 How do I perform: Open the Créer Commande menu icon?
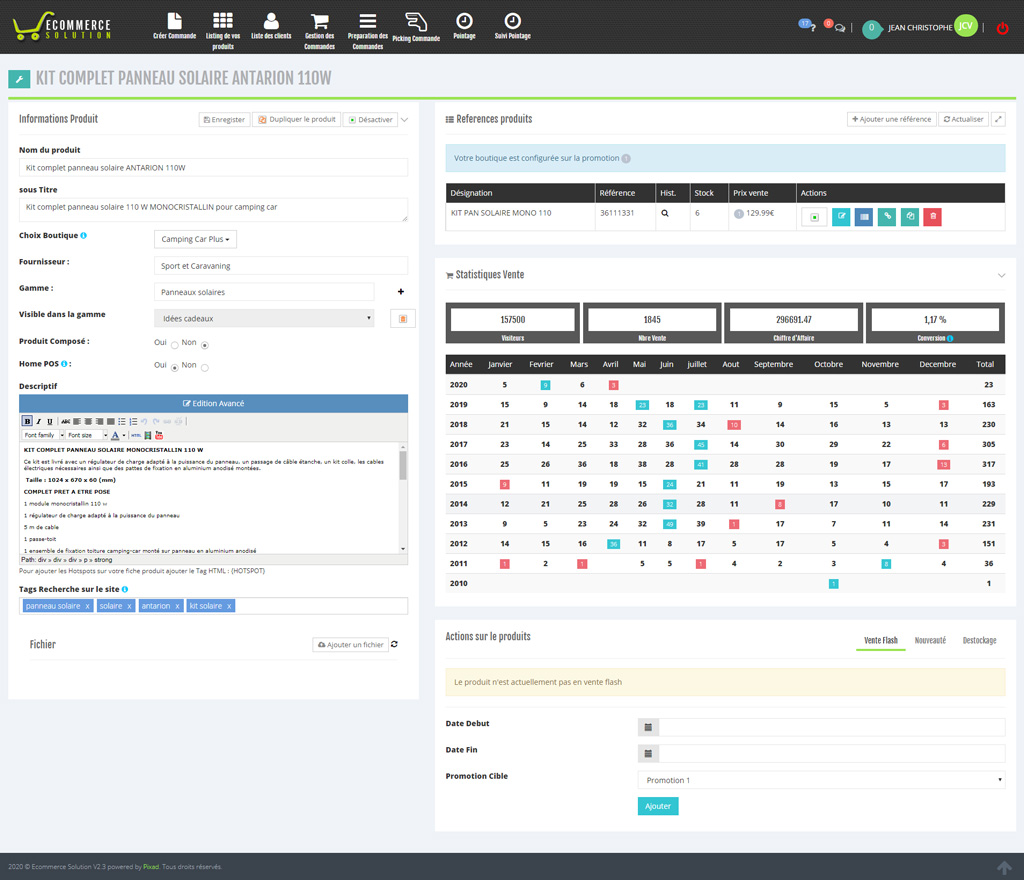pos(174,21)
